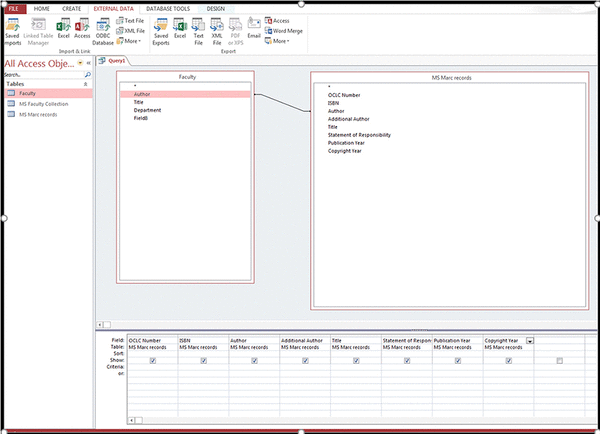Export via Email
Image resolution: width=600 pixels, height=434 pixels.
click(x=254, y=29)
